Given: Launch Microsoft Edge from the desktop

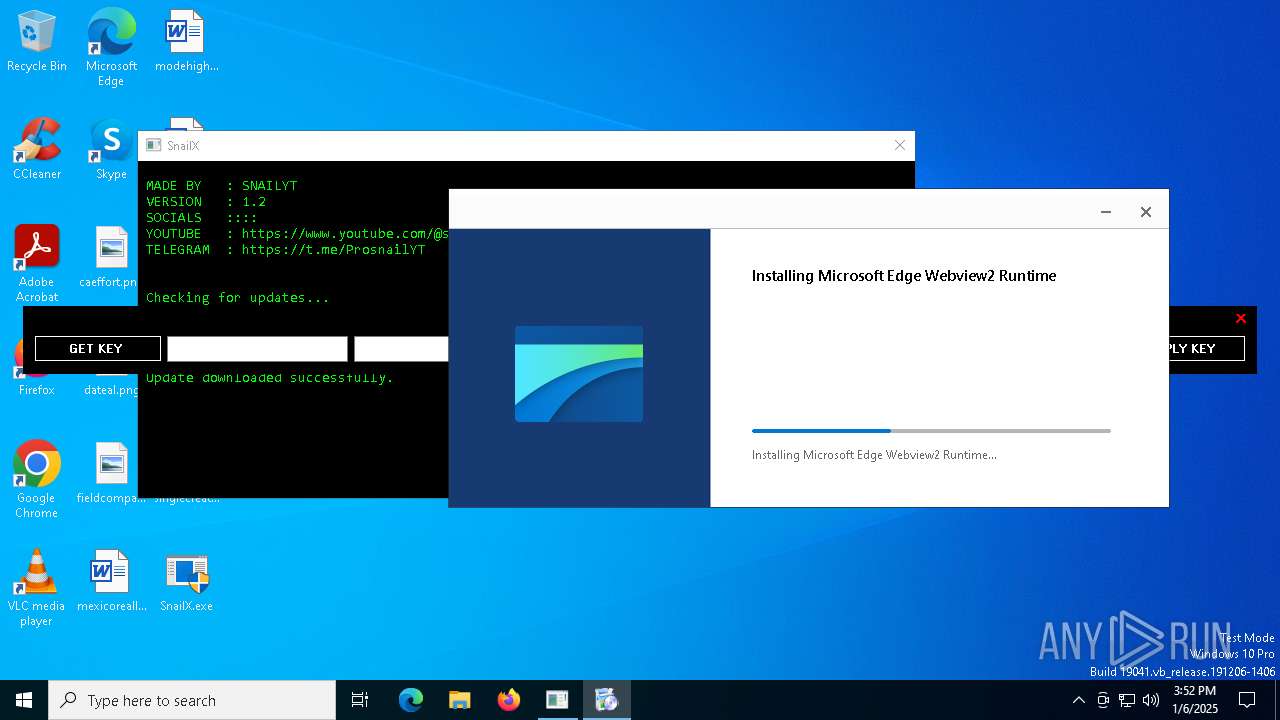Looking at the screenshot, I should pos(111,47).
